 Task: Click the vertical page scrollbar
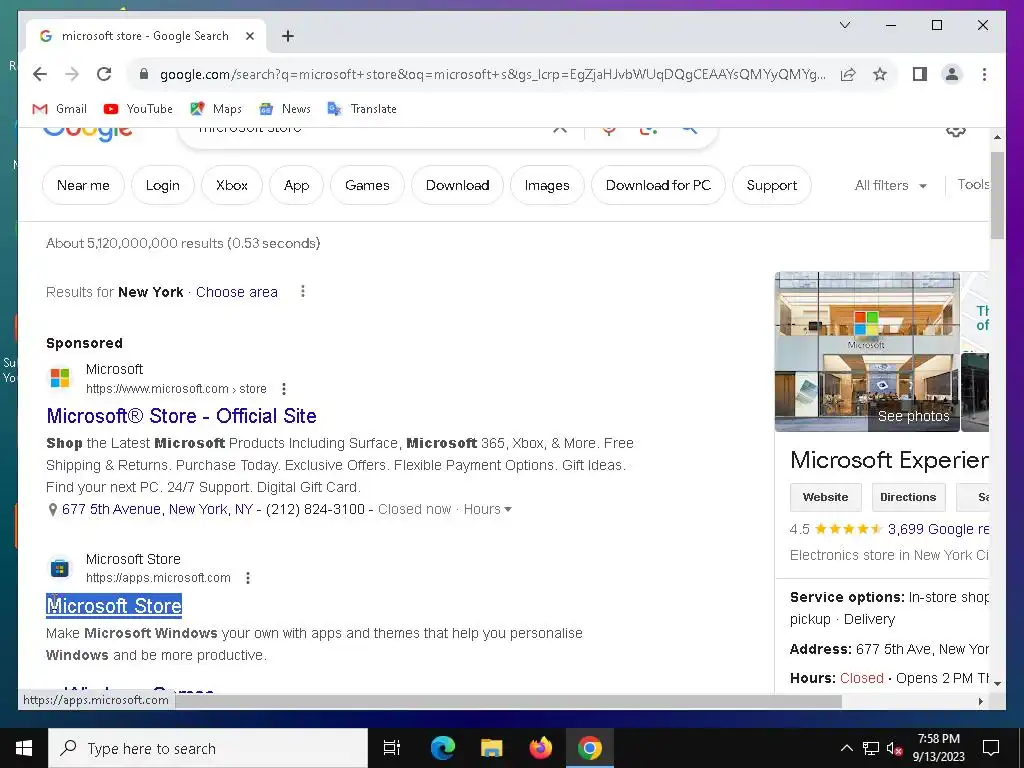pos(997,195)
